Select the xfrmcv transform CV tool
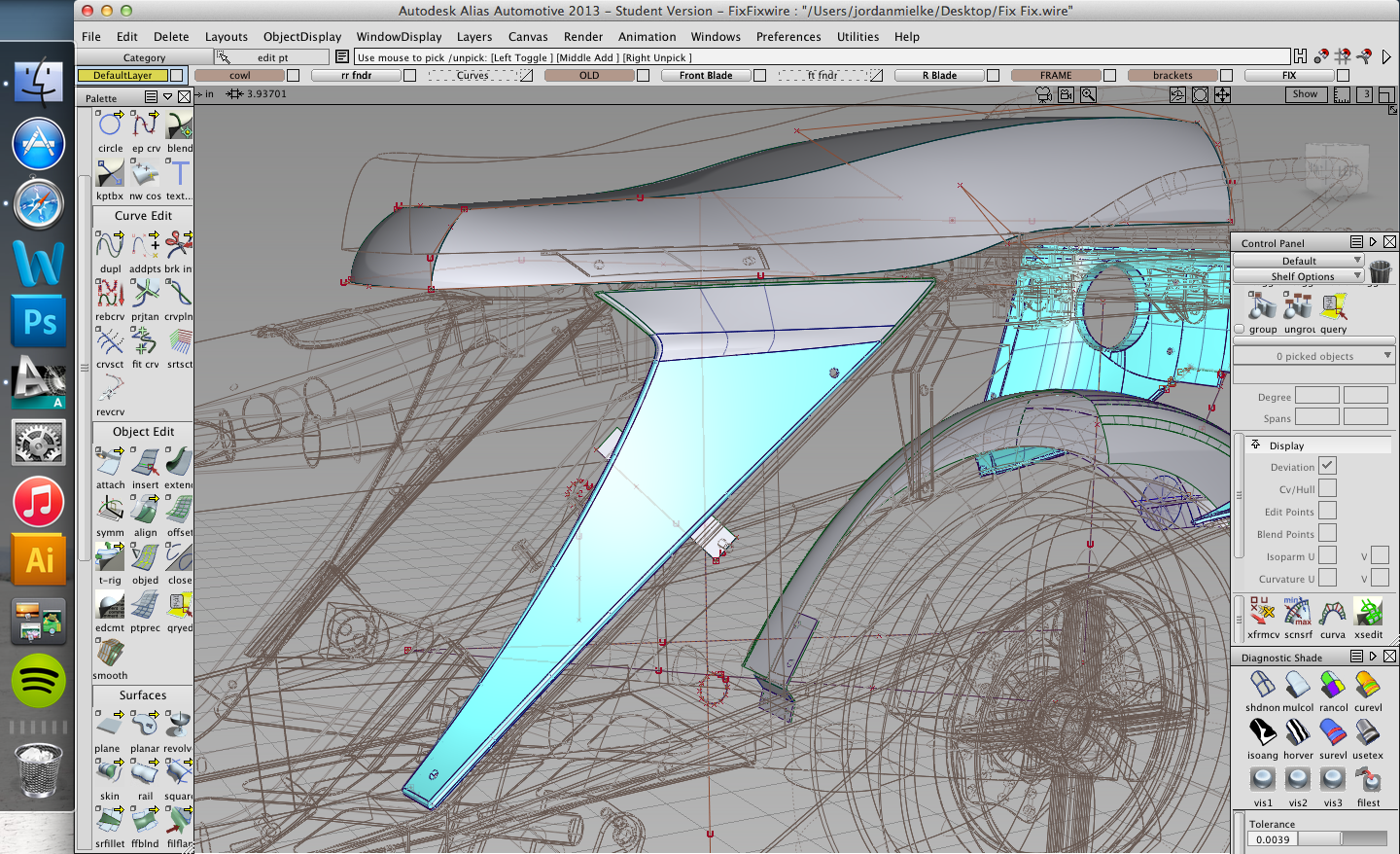This screenshot has height=854, width=1400. point(1262,612)
